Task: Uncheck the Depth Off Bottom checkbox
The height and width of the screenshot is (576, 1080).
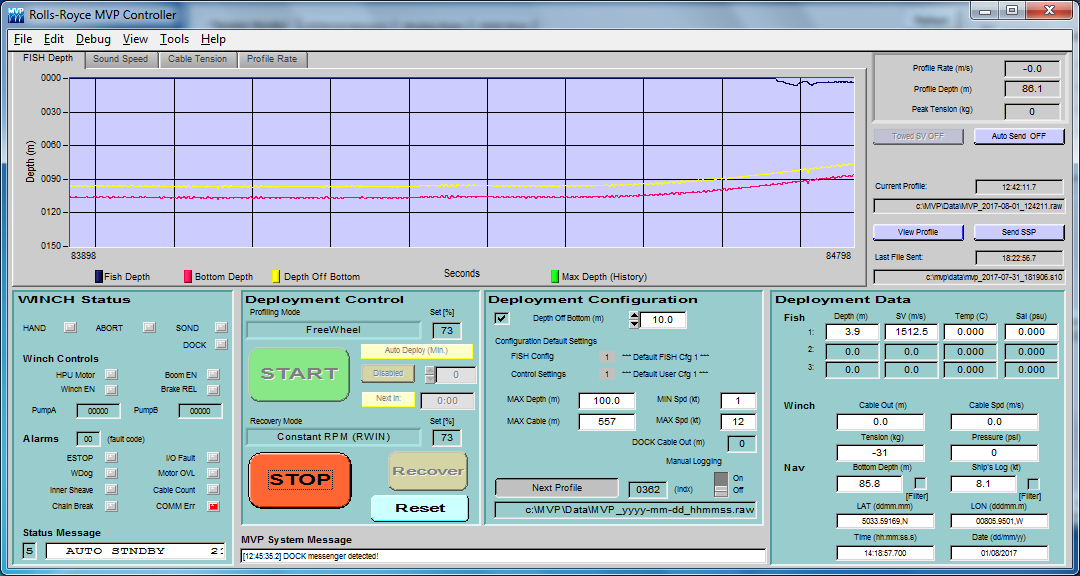Action: 502,319
